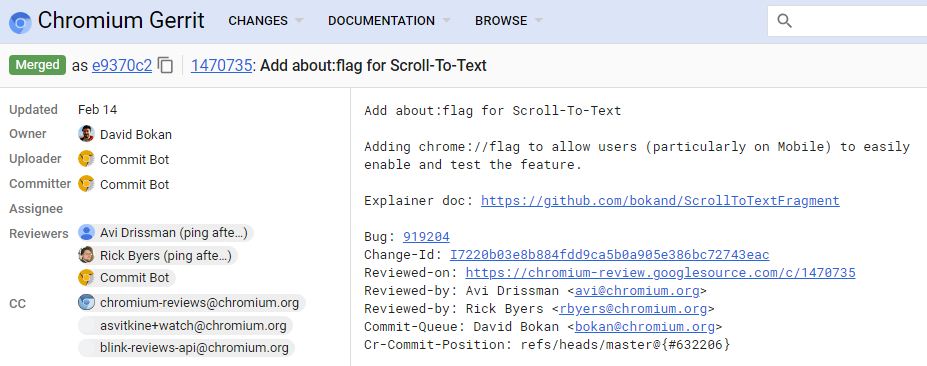Open the DOCUMENTATION menu
The width and height of the screenshot is (927, 366).
coord(381,21)
